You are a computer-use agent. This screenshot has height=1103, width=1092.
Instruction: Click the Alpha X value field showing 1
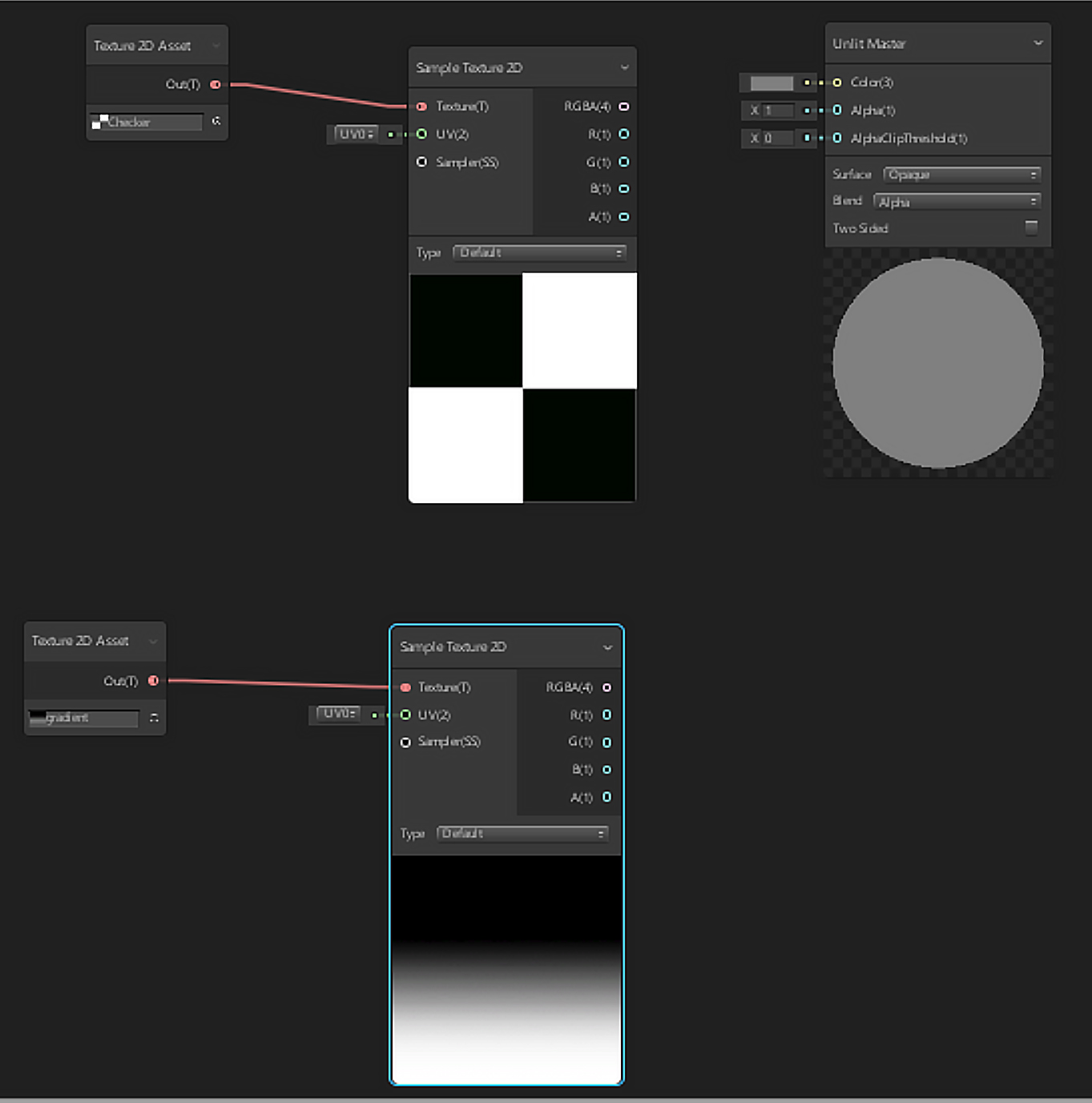pyautogui.click(x=778, y=111)
